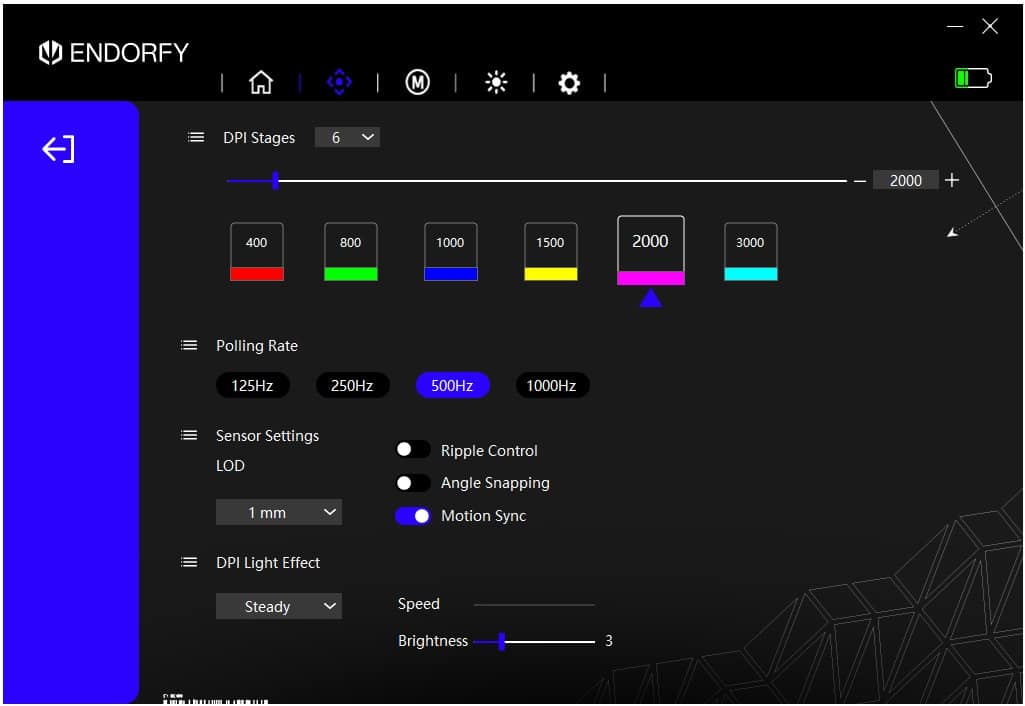
Task: Click the plus icon to increase DPI
Action: click(x=952, y=180)
